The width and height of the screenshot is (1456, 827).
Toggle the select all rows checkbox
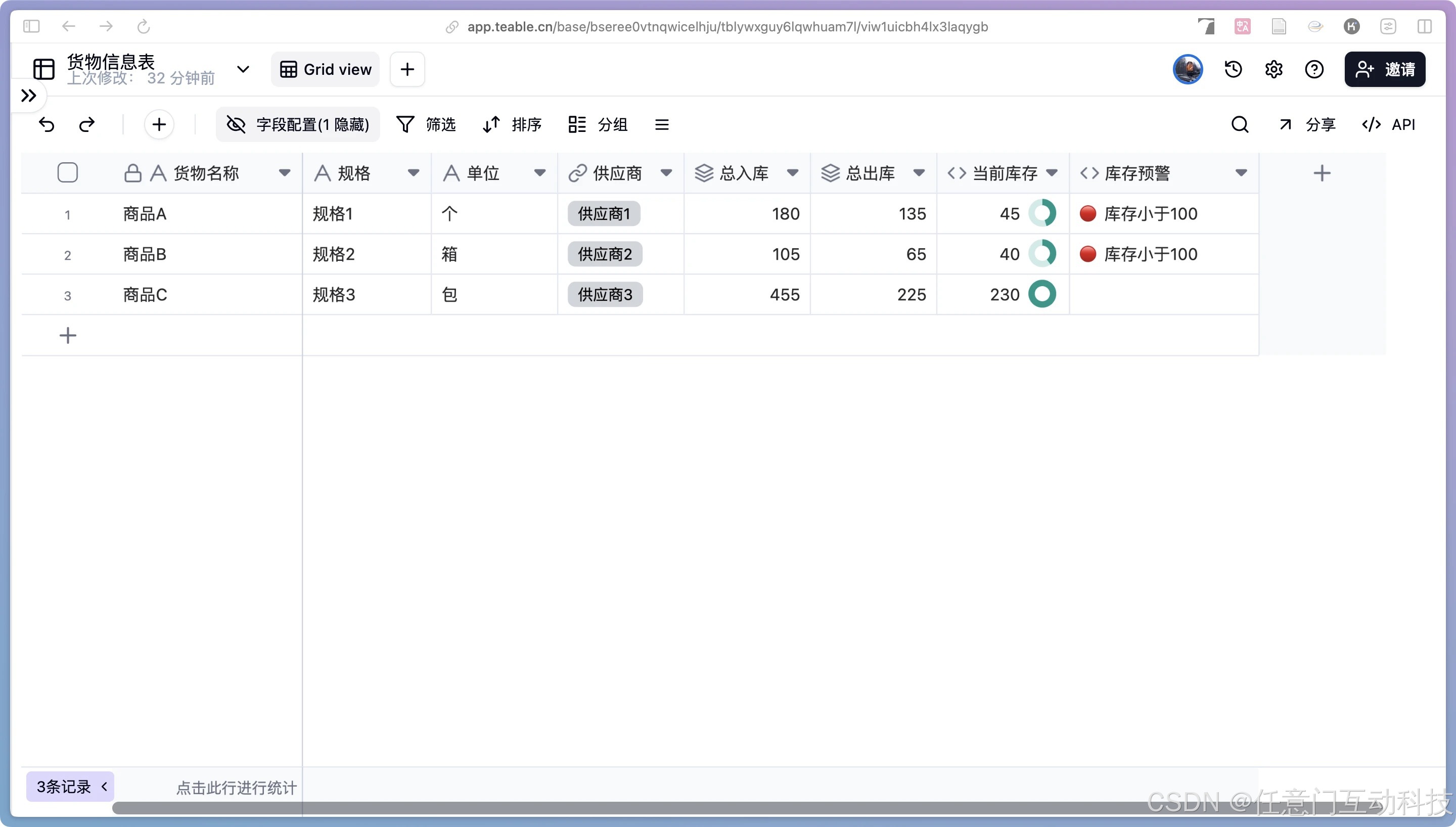click(x=68, y=173)
